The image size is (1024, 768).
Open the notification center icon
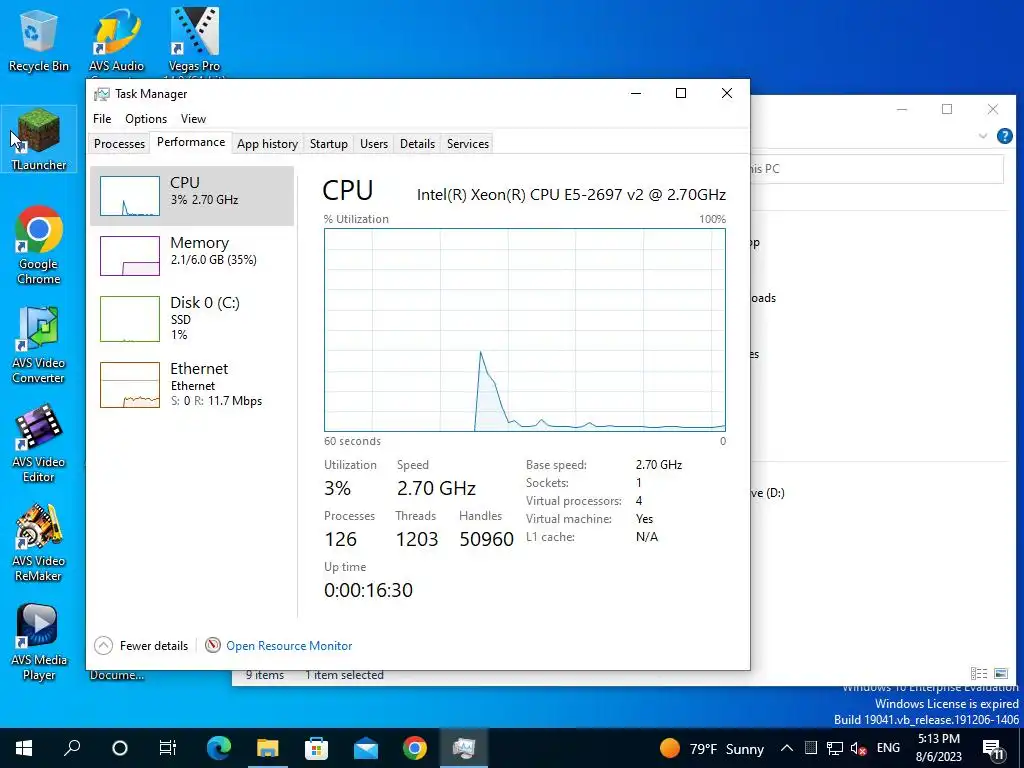coord(993,749)
